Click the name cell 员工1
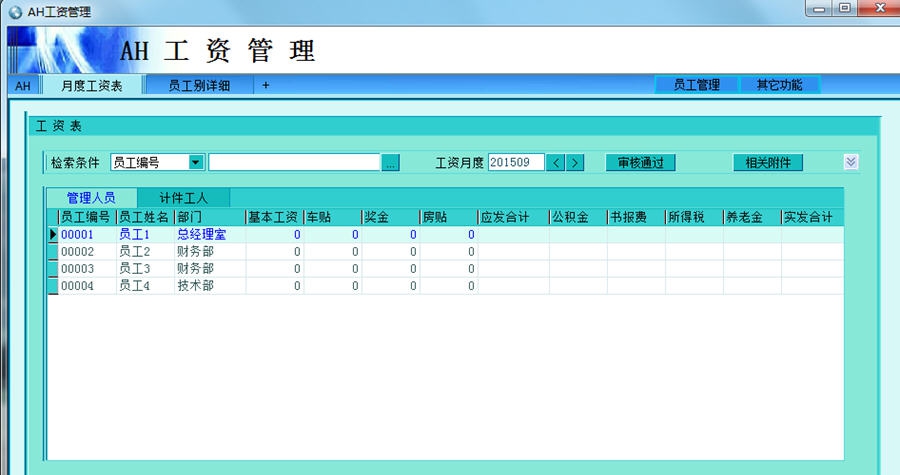Image resolution: width=900 pixels, height=475 pixels. [145, 234]
